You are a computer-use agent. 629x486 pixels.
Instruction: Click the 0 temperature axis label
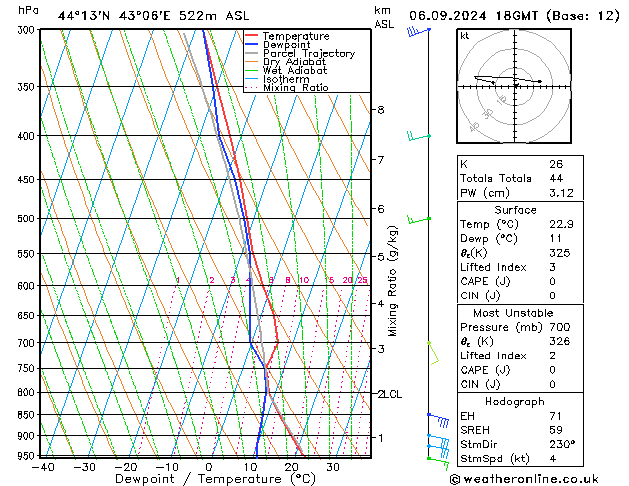click(209, 467)
